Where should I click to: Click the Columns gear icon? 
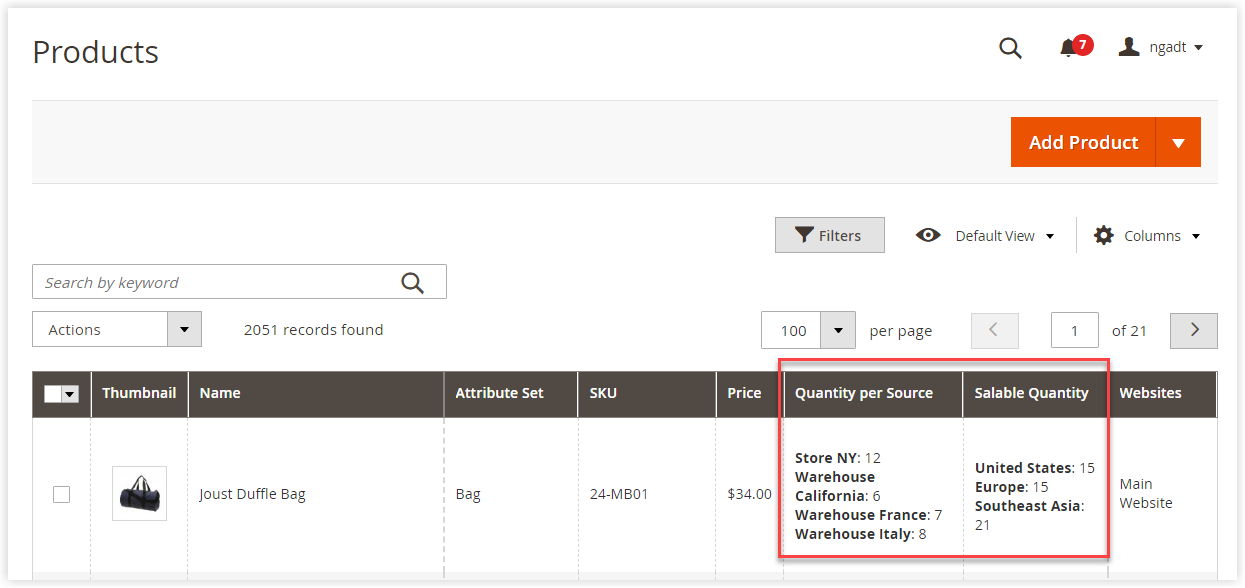(1103, 235)
